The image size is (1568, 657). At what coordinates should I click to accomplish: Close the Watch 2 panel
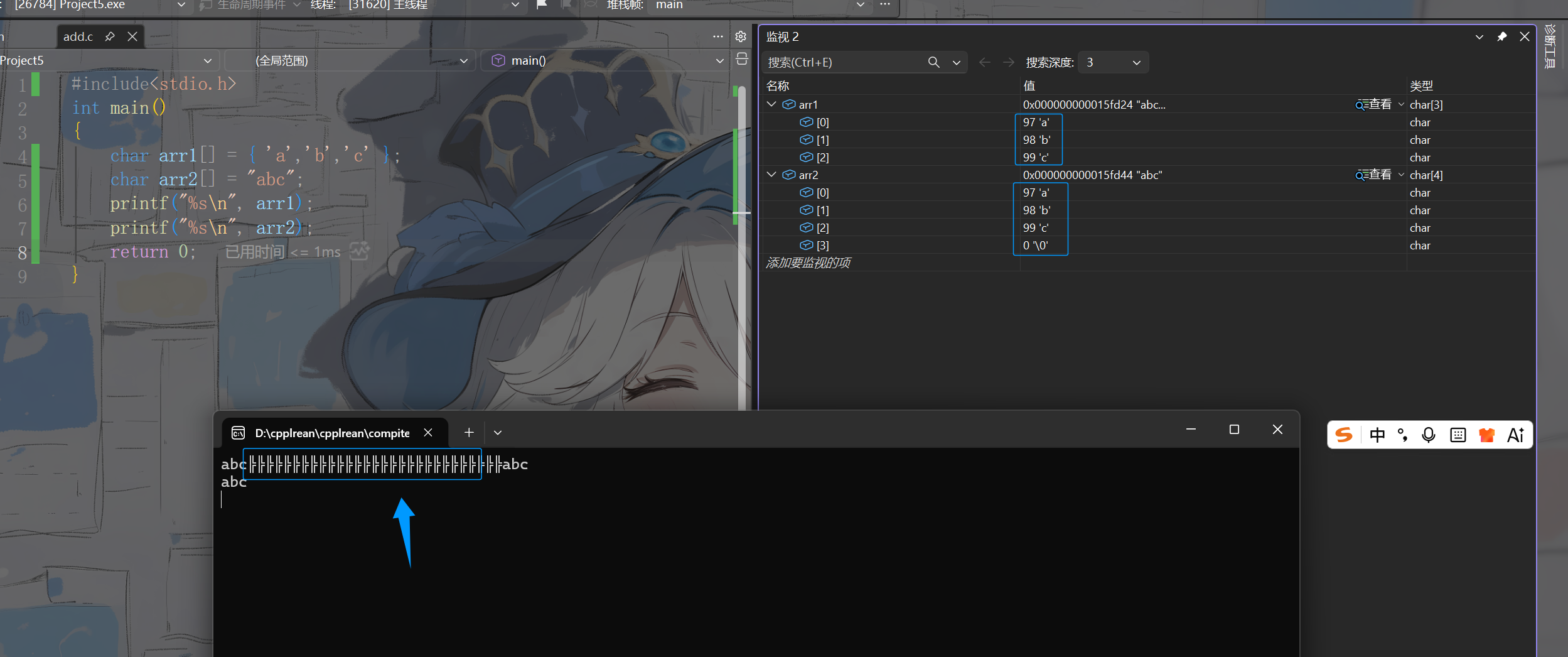[1525, 37]
